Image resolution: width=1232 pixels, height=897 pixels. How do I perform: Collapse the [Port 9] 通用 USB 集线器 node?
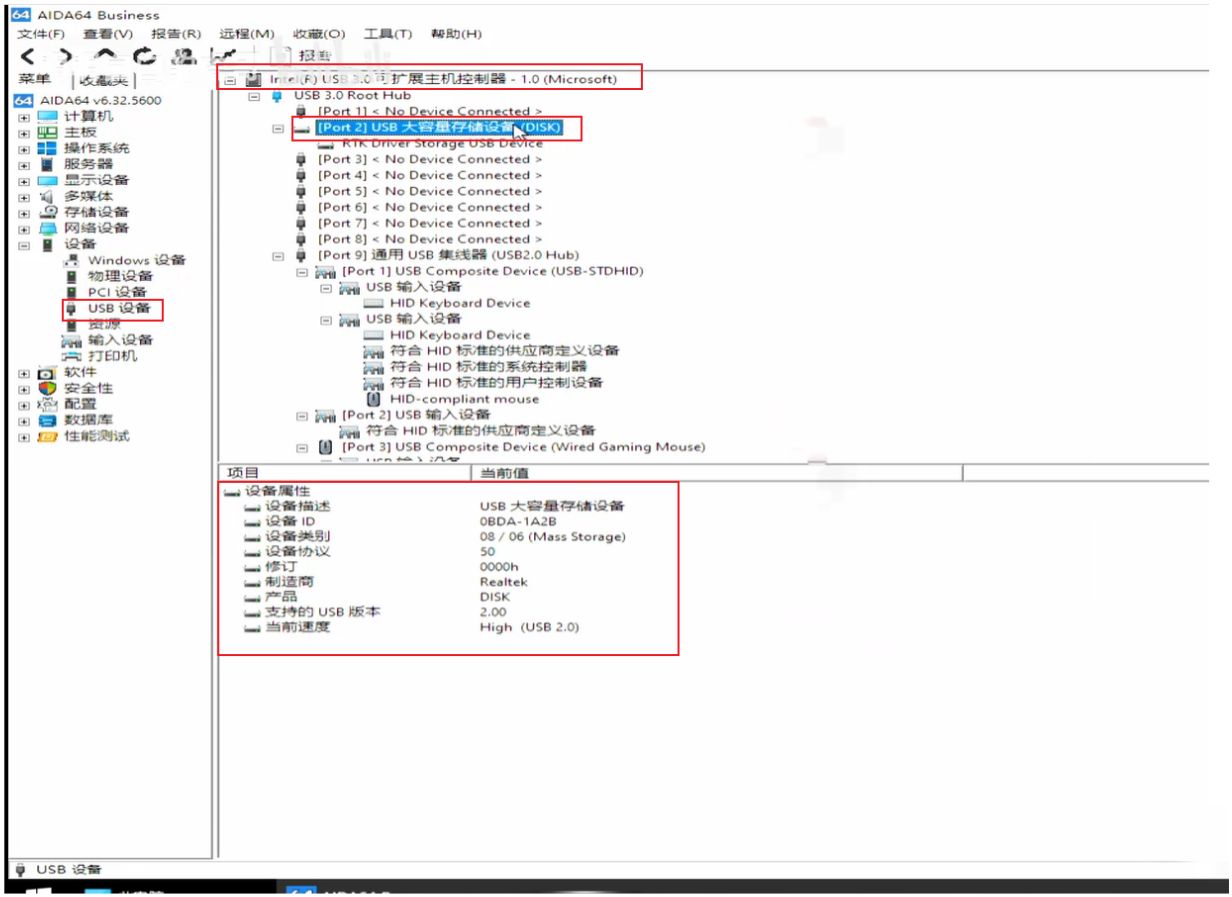tap(278, 255)
